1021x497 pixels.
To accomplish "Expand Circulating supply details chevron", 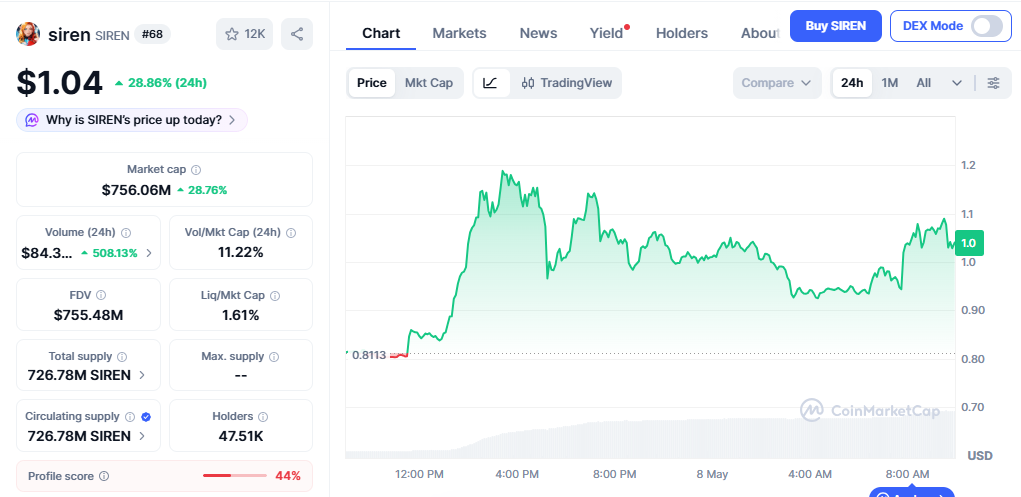I will coord(141,436).
